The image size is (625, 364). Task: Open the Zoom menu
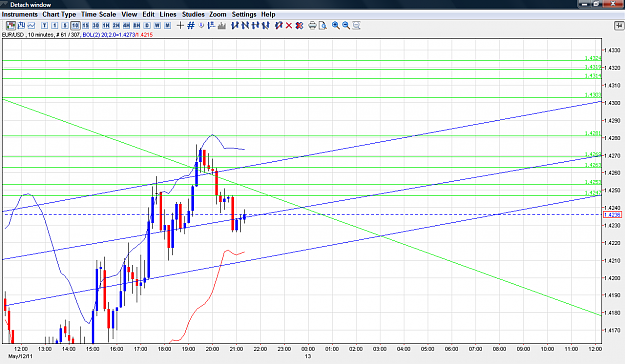(x=218, y=14)
